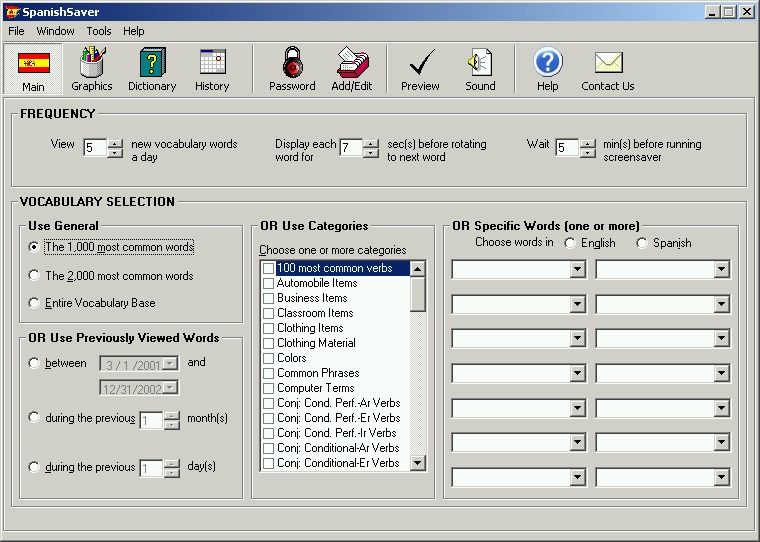
Task: Select 'during the previous month(s)' radio button
Action: 33,417
